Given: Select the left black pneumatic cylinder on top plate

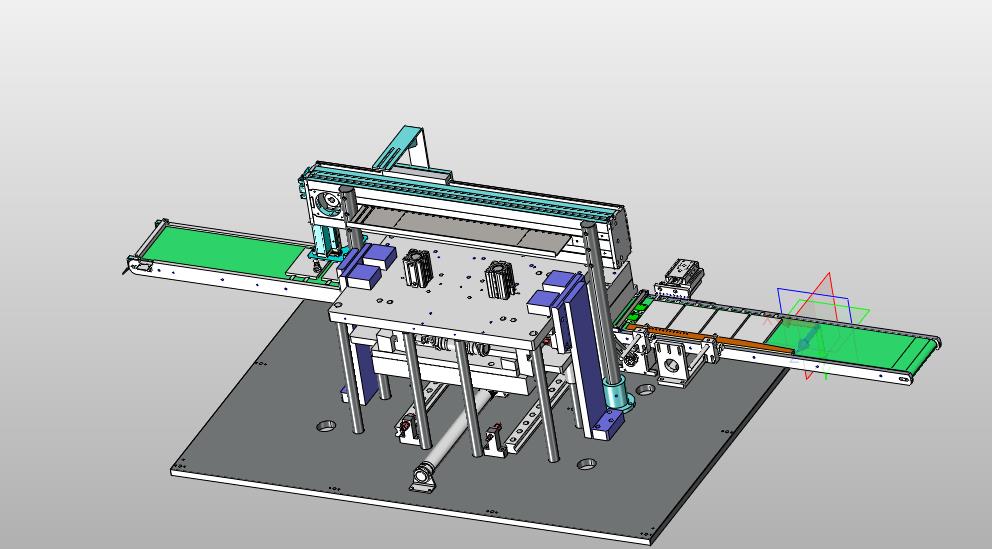Looking at the screenshot, I should pos(418,267).
